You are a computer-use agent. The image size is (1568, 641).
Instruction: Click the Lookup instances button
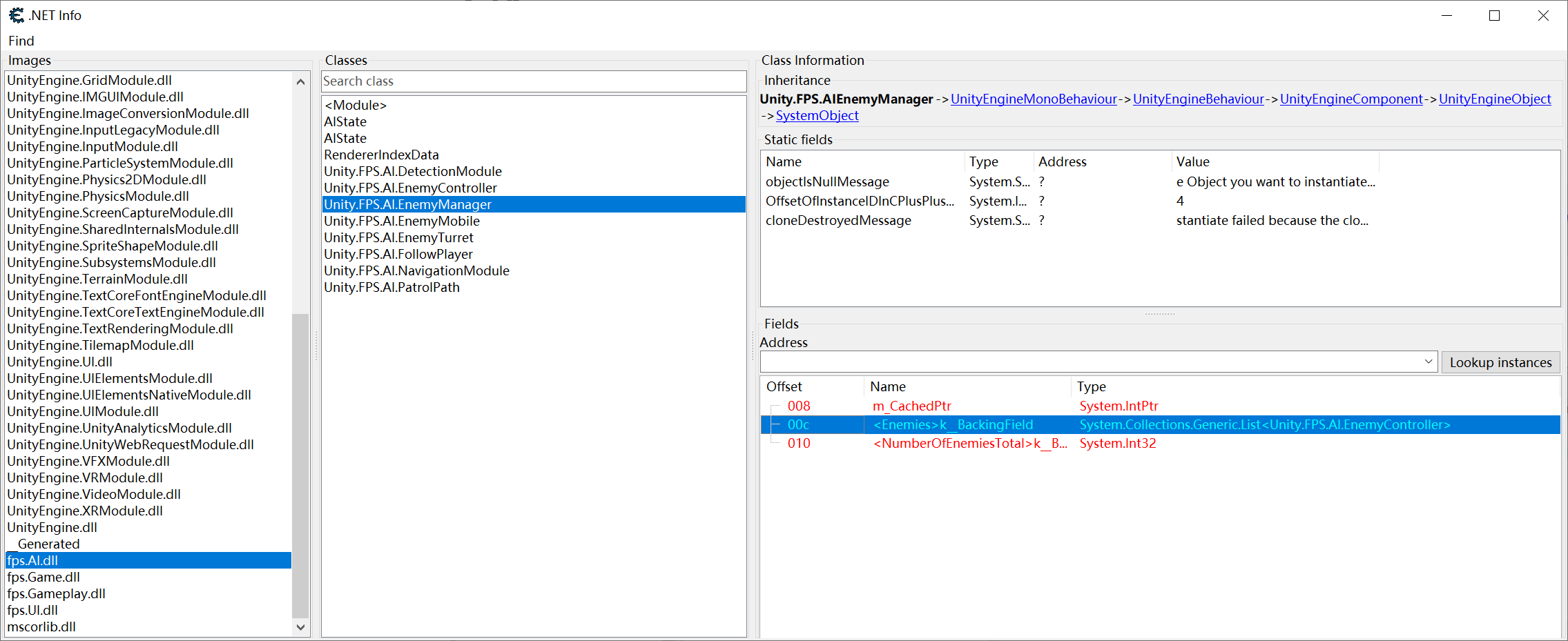pos(1500,362)
